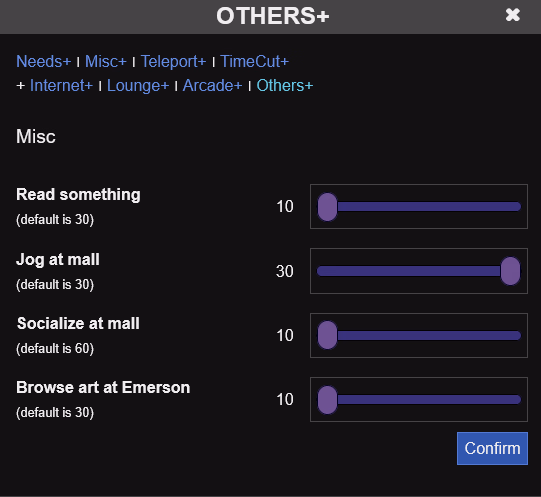Open the Internet+ settings link
The width and height of the screenshot is (541, 497).
61,86
